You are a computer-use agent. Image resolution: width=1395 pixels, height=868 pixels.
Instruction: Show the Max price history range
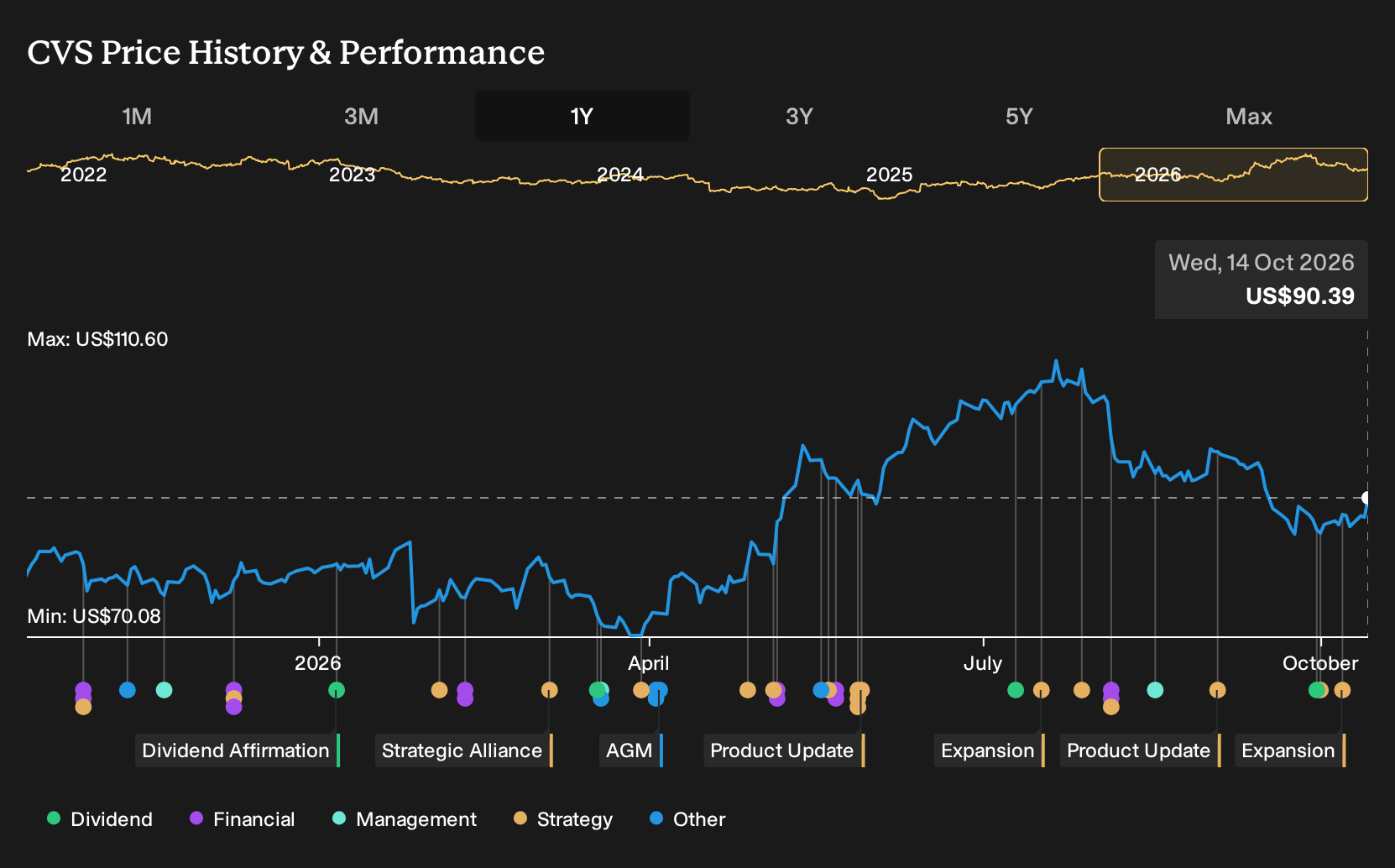click(1249, 116)
